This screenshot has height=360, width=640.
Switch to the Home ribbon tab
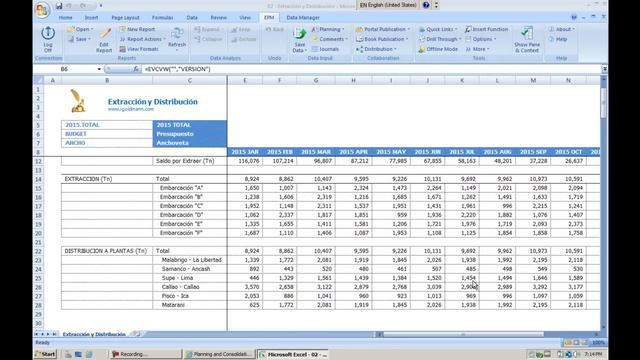(x=65, y=18)
